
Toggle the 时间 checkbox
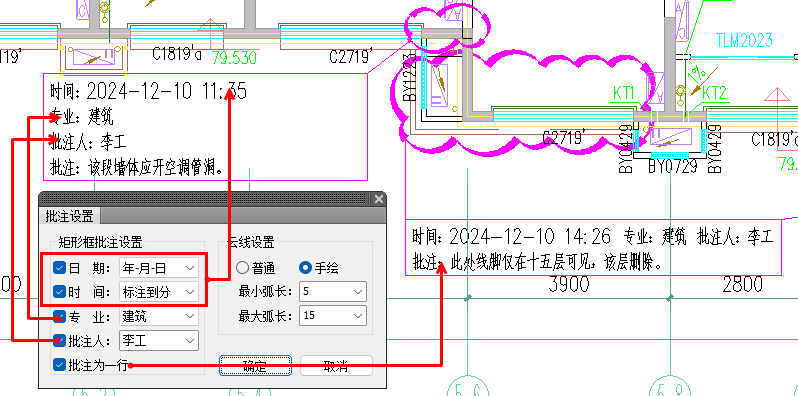(60, 292)
